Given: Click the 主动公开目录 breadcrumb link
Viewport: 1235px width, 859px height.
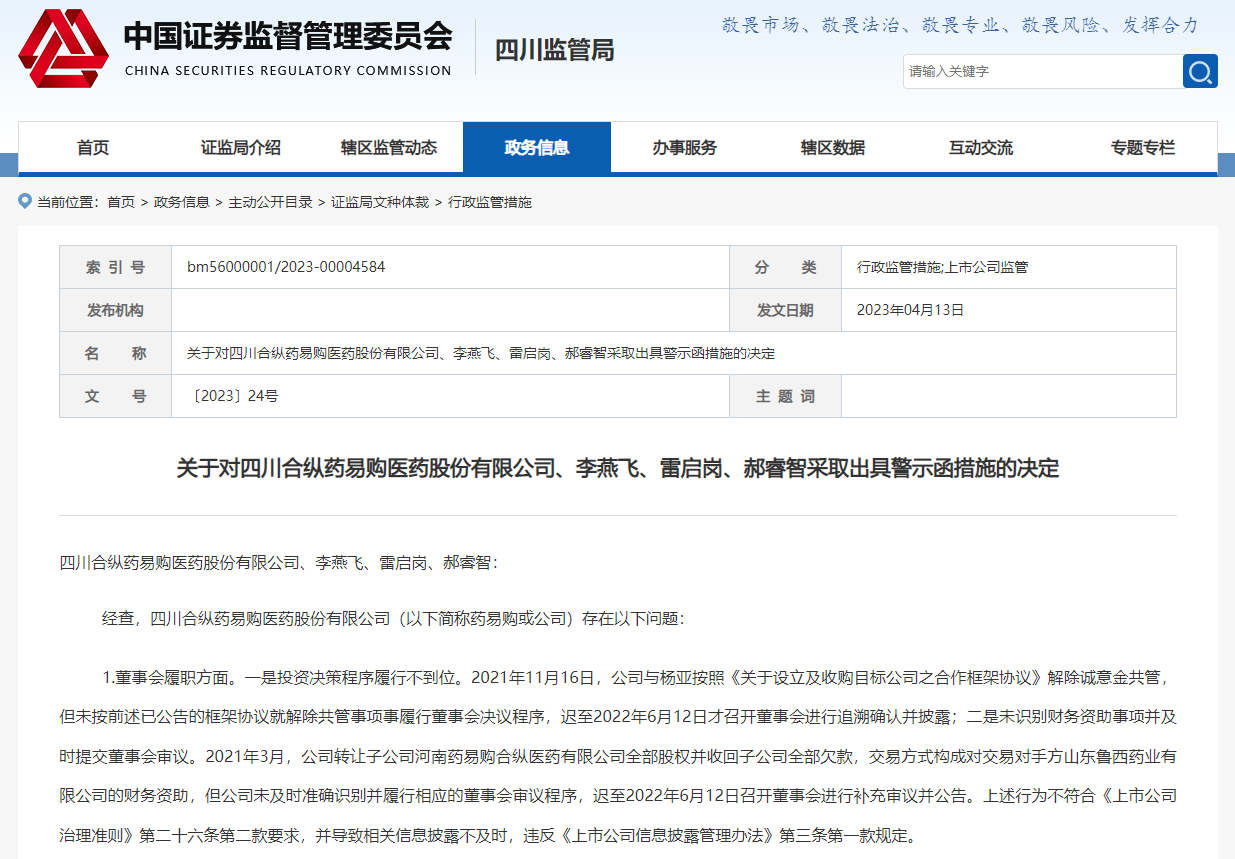Looking at the screenshot, I should coord(270,202).
